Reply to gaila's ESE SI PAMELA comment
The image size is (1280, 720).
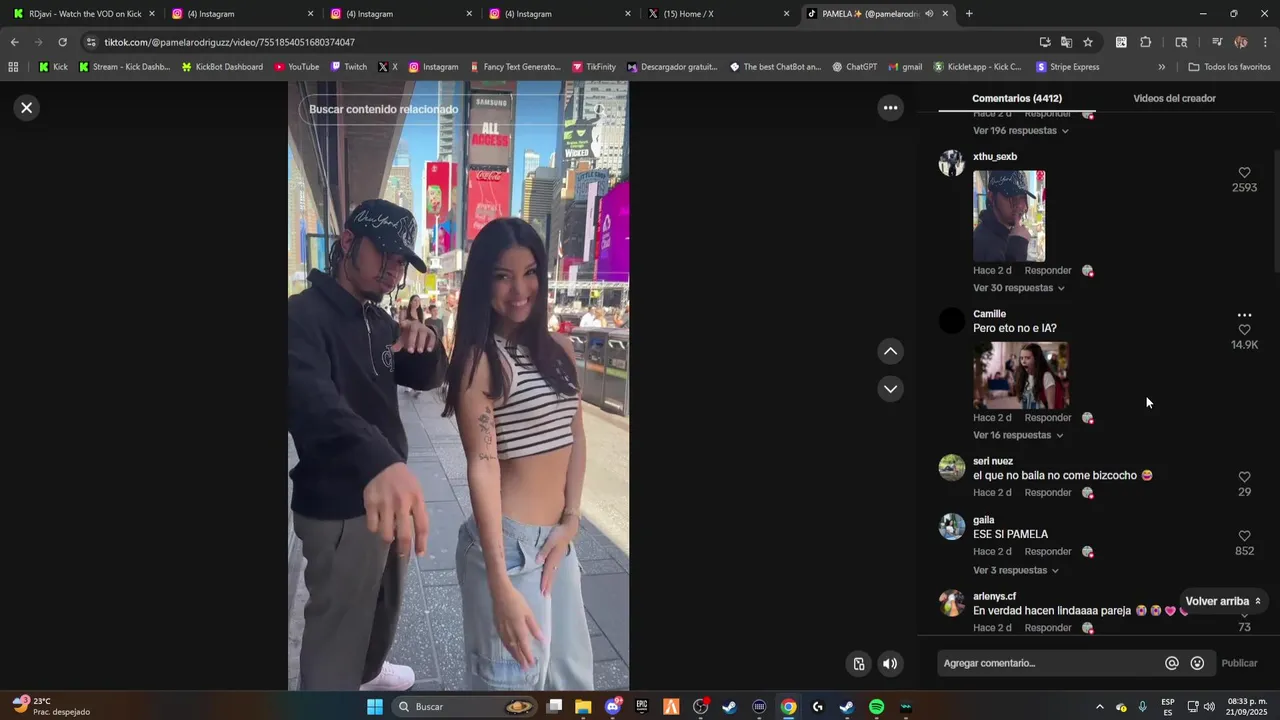[x=1048, y=552]
